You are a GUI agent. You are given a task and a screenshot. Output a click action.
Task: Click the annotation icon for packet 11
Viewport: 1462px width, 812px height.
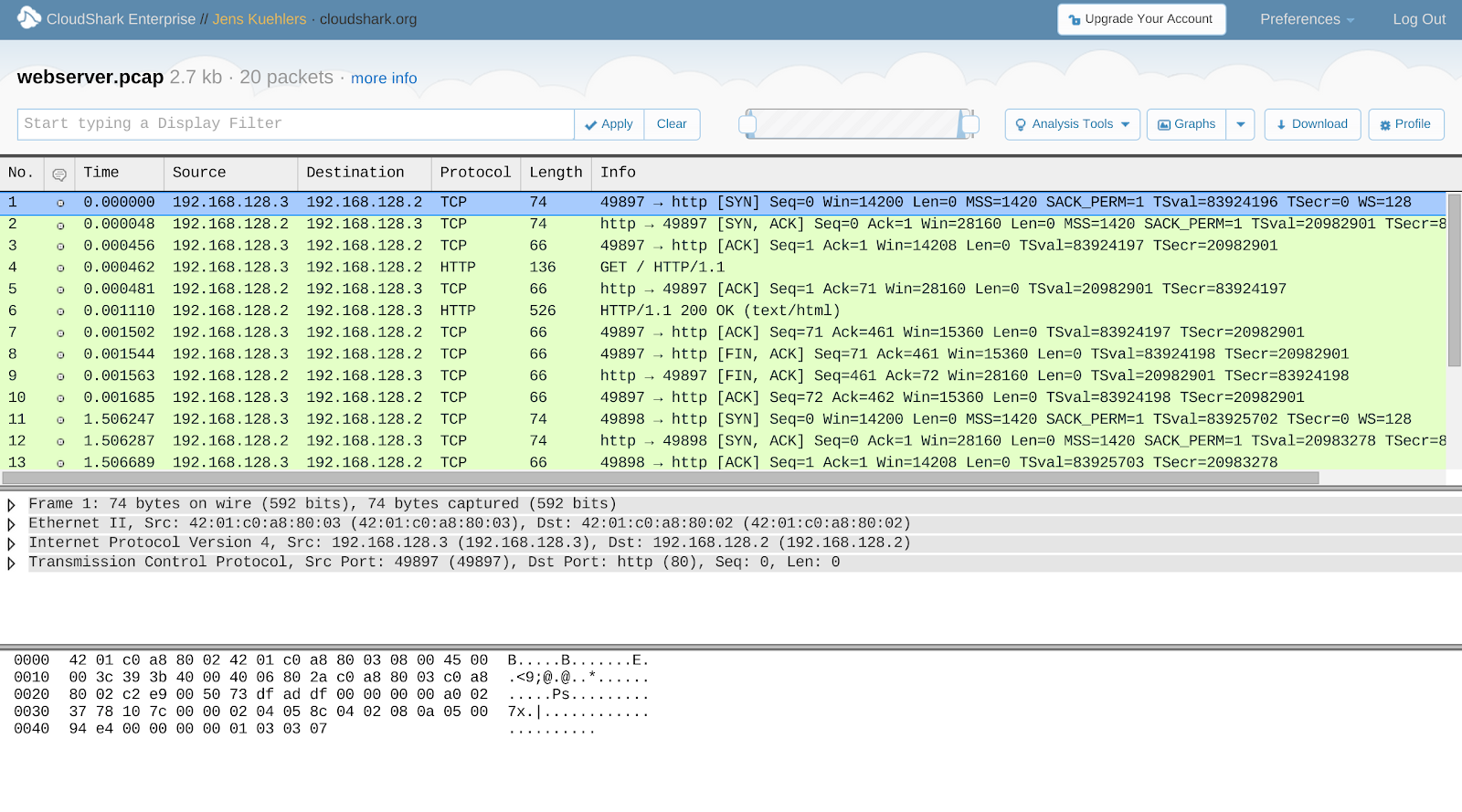pos(60,420)
